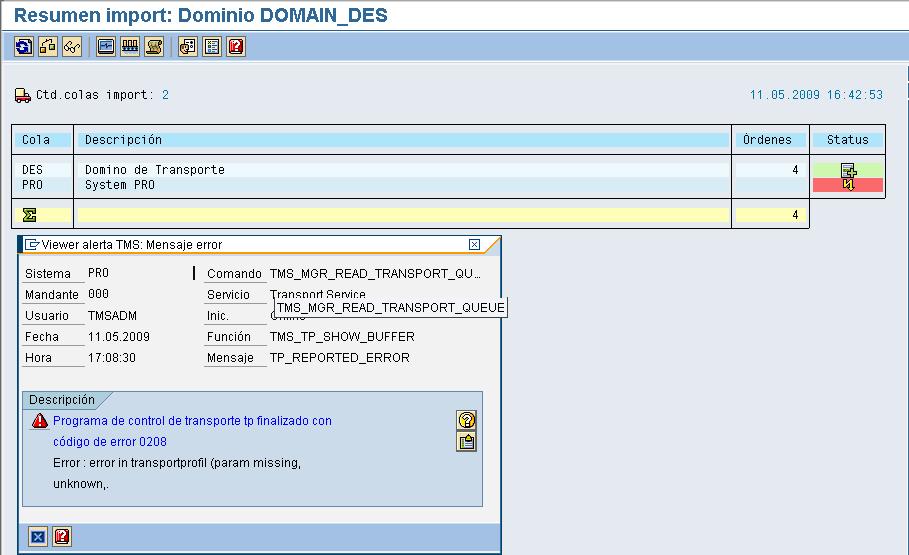The height and width of the screenshot is (555, 909).
Task: Open the long text question-mark icon in Descripción
Action: coord(466,420)
